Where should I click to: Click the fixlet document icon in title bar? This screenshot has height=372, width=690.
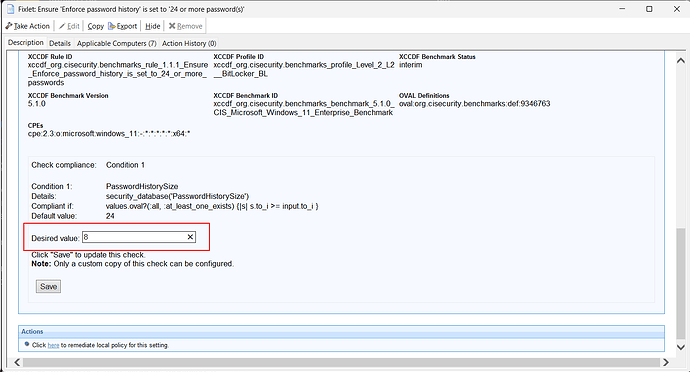click(x=10, y=9)
